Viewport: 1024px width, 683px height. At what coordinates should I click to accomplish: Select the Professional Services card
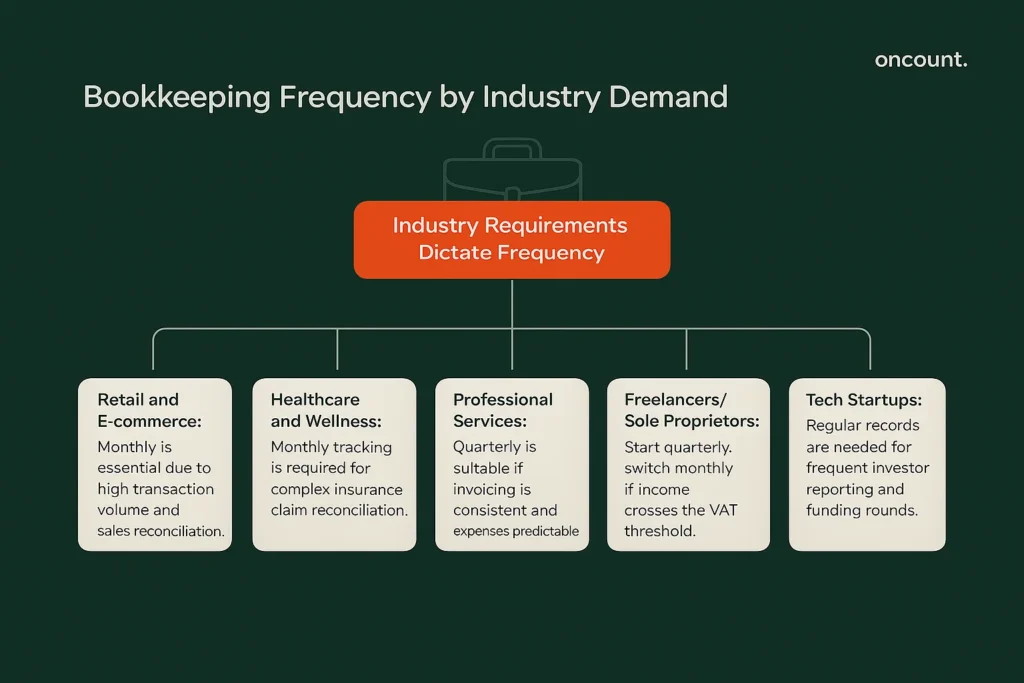tap(512, 463)
